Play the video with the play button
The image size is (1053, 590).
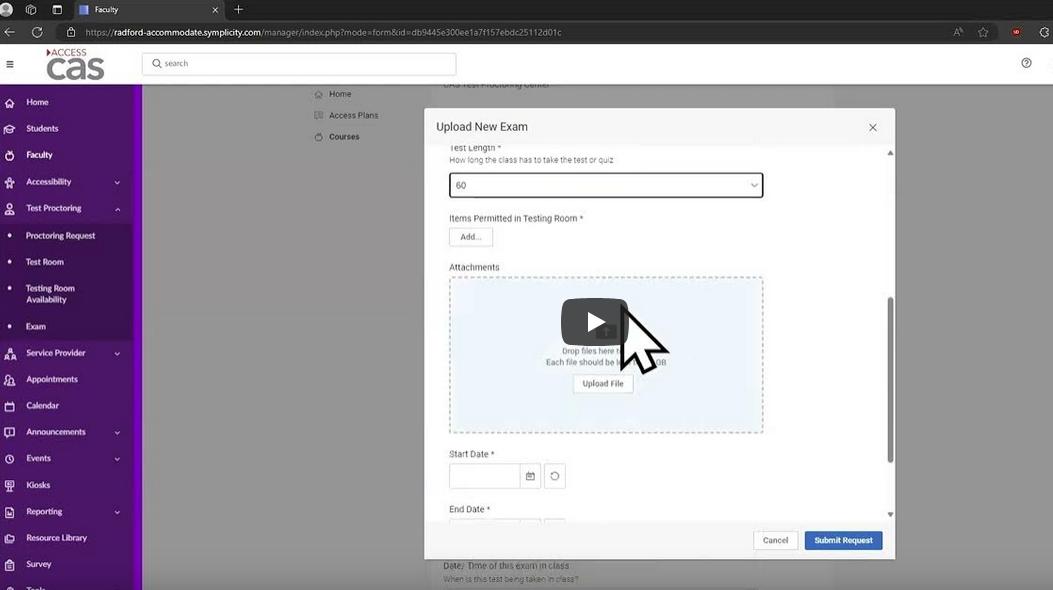click(x=594, y=322)
